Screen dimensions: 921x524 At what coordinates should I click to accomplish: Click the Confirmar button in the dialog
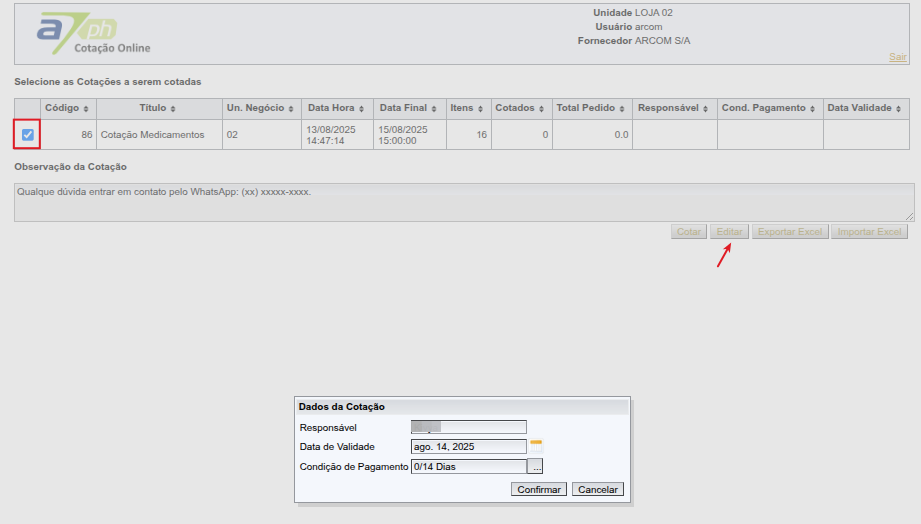coord(539,490)
